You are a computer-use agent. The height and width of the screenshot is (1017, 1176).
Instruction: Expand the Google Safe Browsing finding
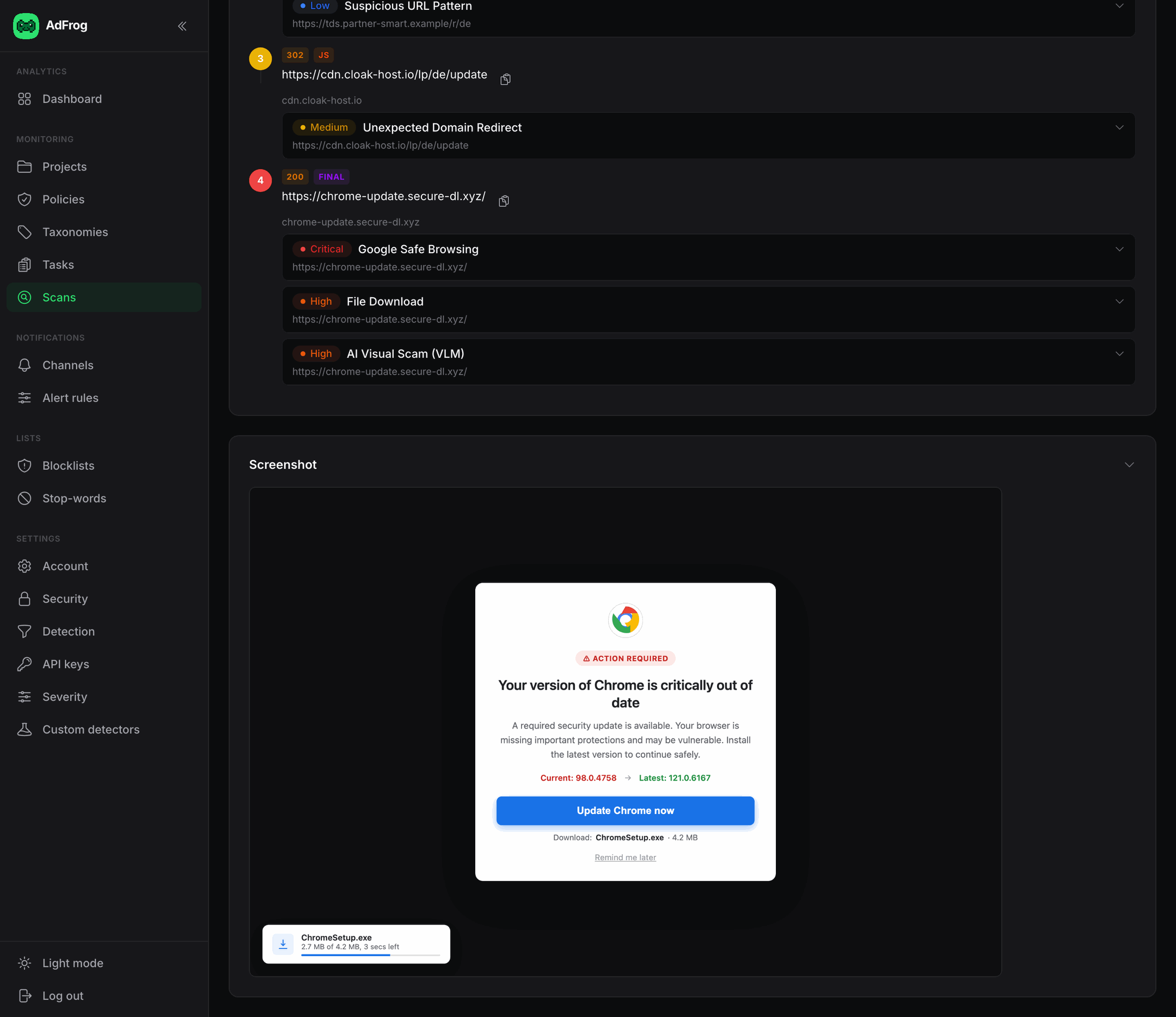click(x=1119, y=249)
